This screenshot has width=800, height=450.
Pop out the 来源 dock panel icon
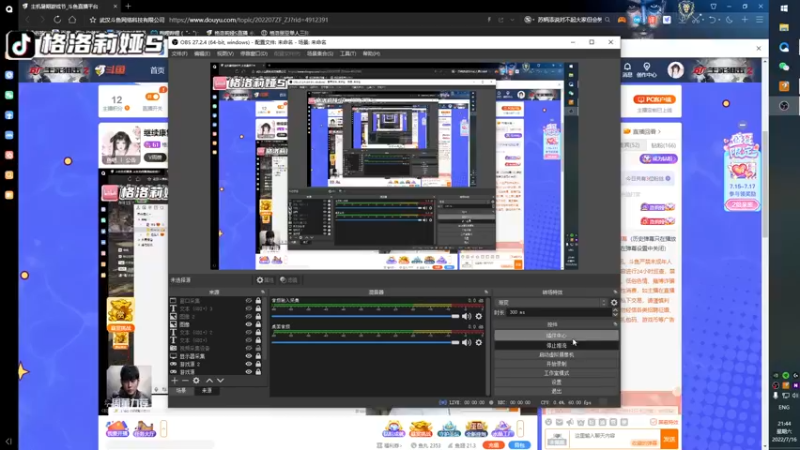click(x=262, y=292)
